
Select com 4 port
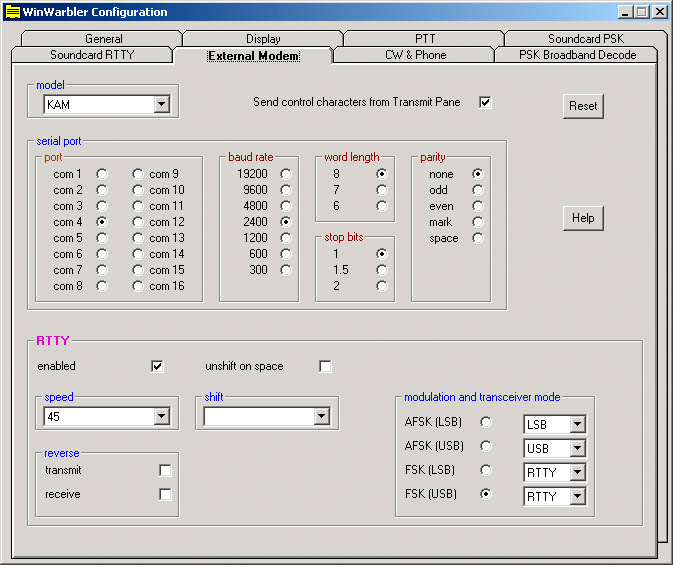[x=102, y=222]
